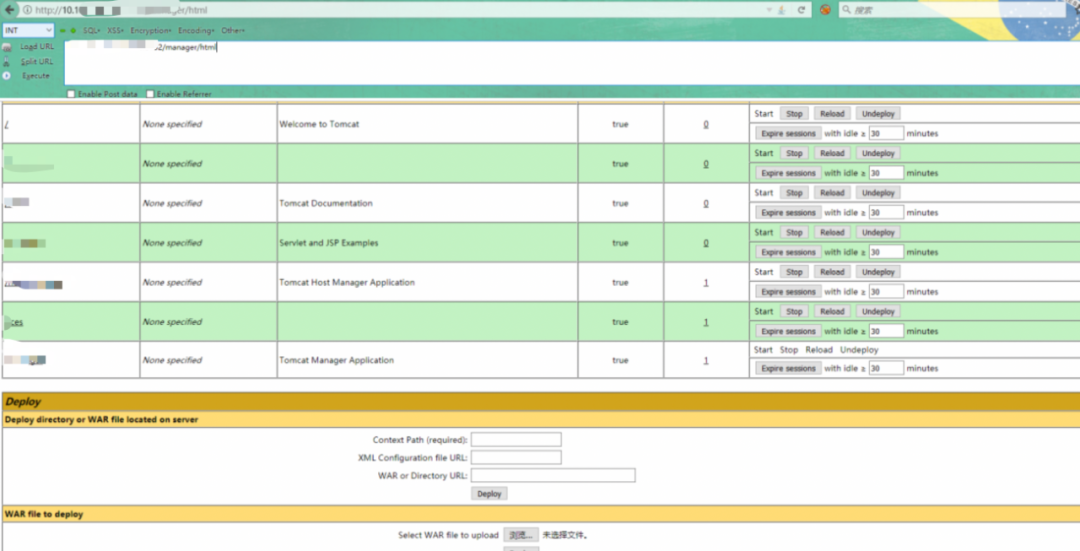Screen dimensions: 1080x551
Task: Stop the Tomcat Host Manager Application
Action: click(794, 272)
